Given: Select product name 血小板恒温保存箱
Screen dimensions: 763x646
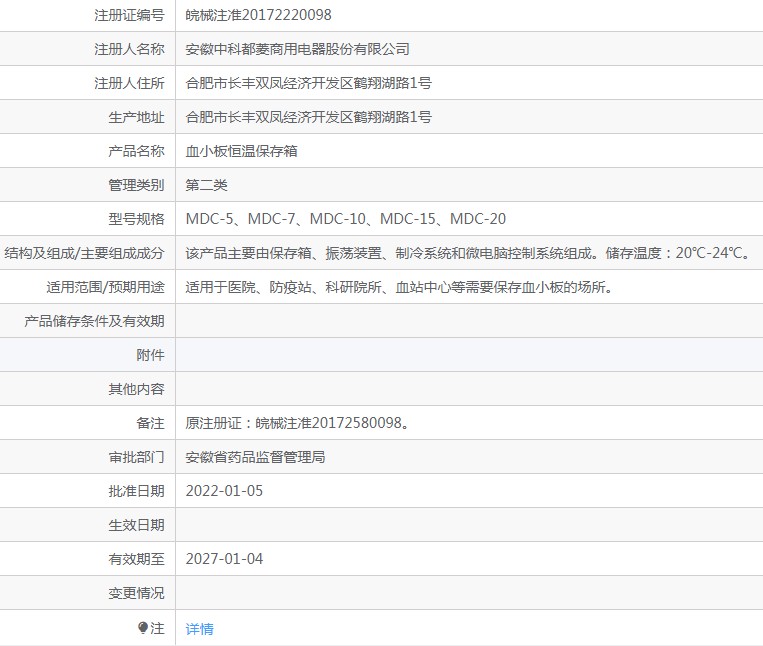Looking at the screenshot, I should (242, 151).
